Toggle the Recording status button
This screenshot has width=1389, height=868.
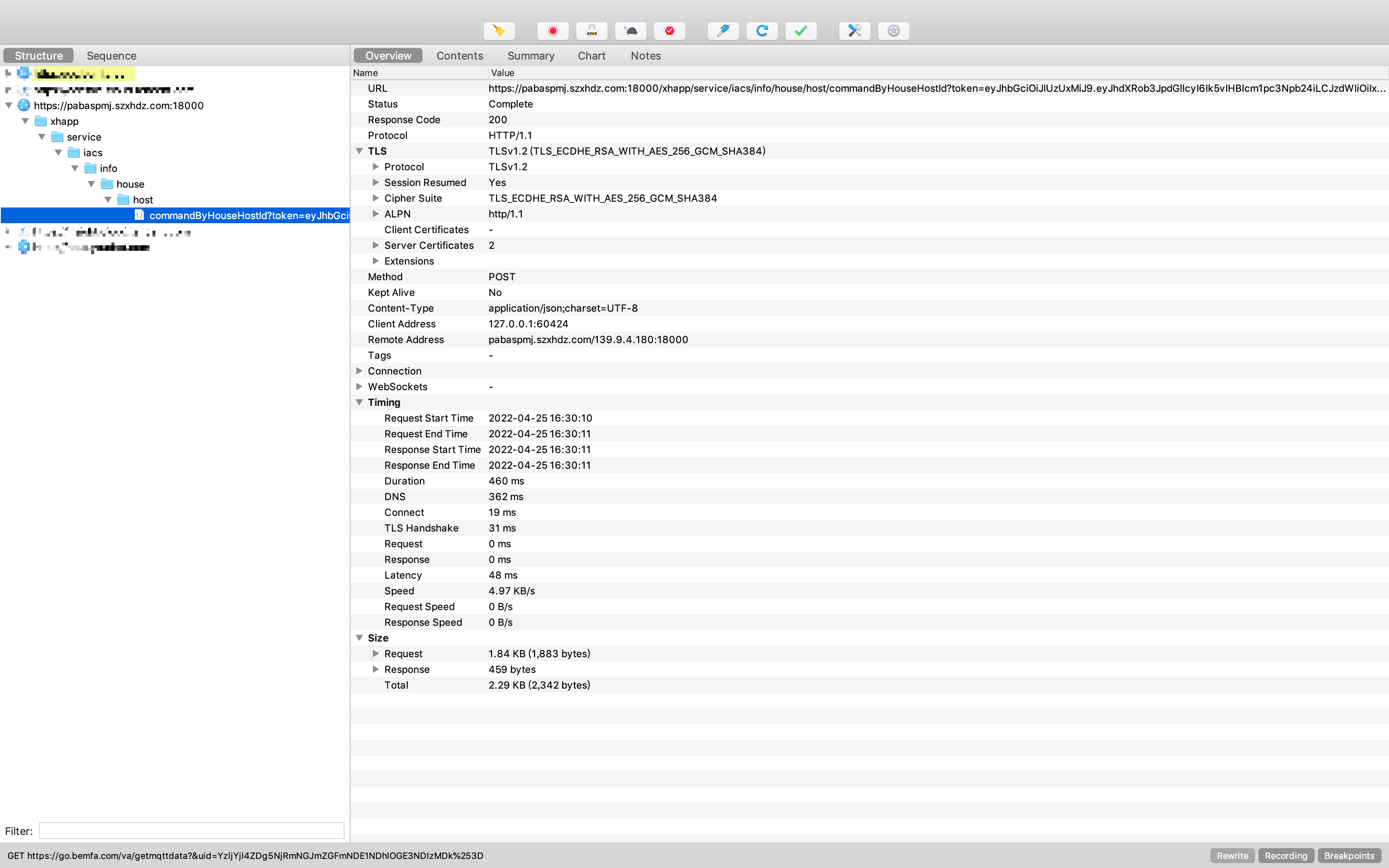coord(1286,855)
